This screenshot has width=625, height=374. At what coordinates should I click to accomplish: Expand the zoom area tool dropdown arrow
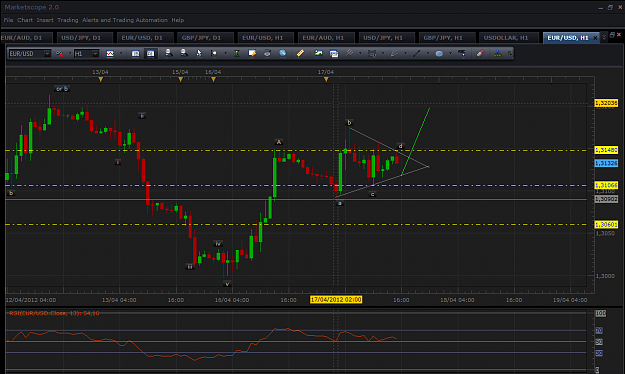pyautogui.click(x=225, y=53)
